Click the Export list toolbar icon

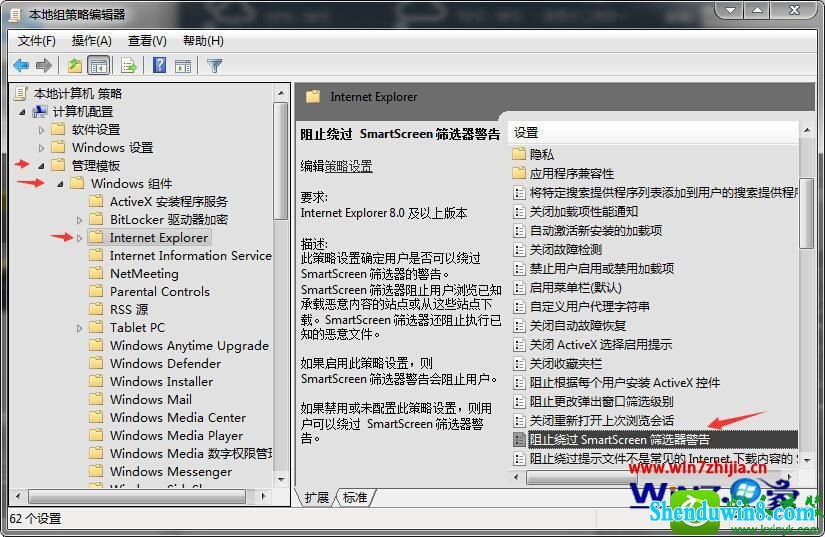[x=129, y=66]
